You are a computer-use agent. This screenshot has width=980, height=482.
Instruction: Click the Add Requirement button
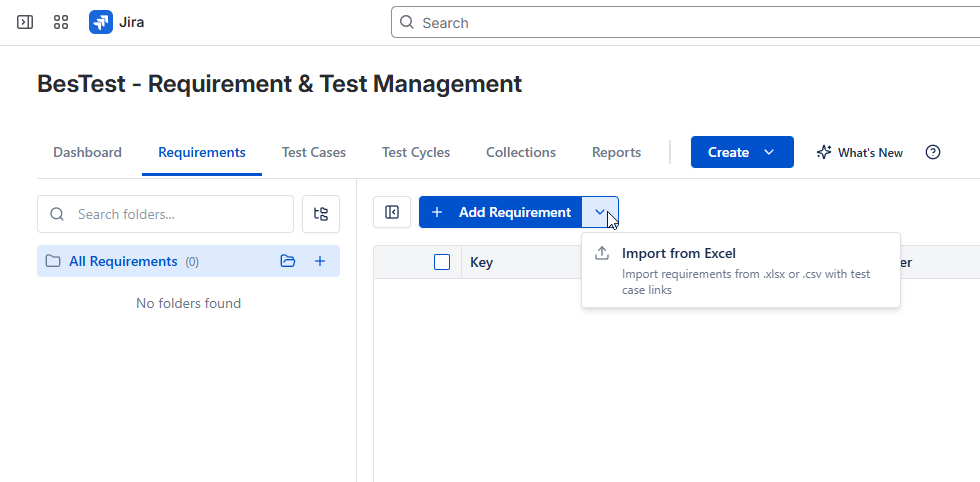[501, 212]
